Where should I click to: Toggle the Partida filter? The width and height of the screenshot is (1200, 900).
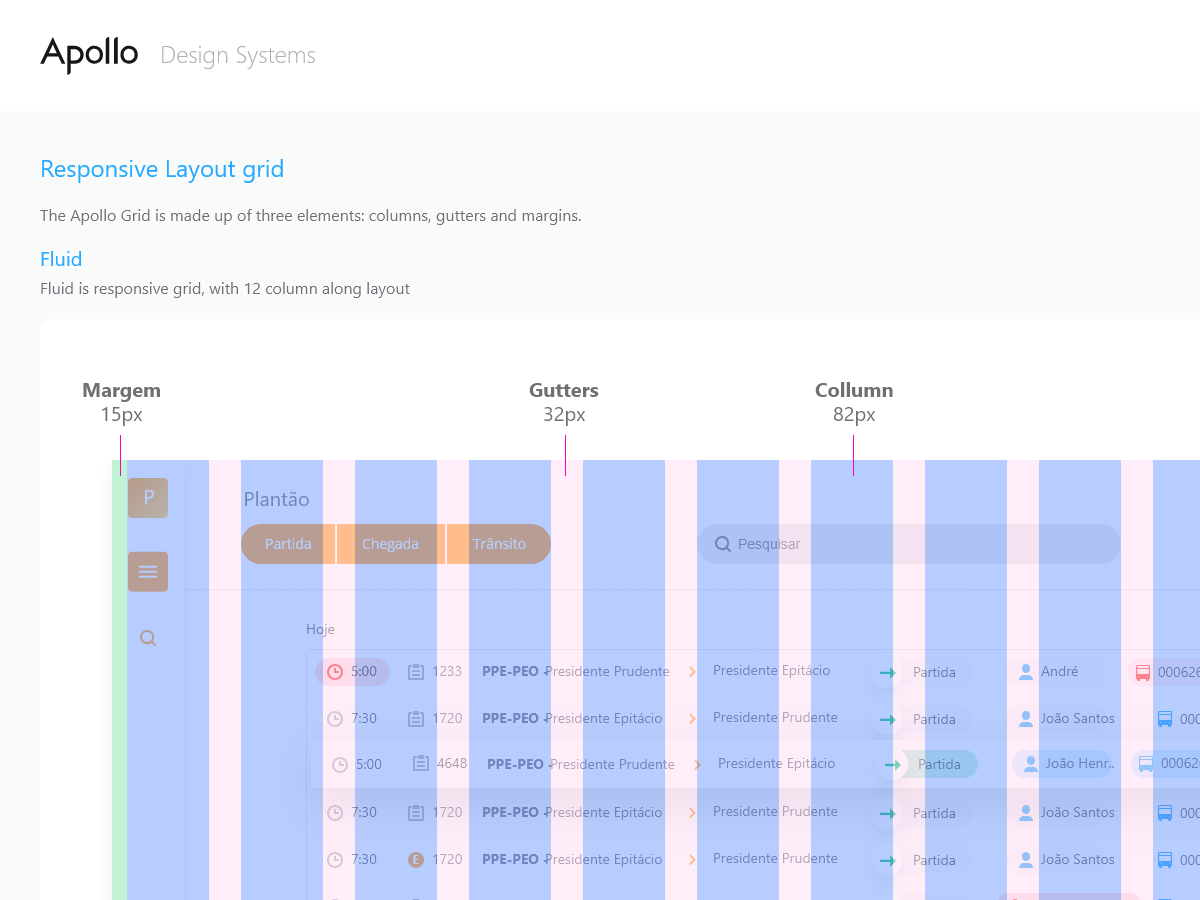click(288, 543)
